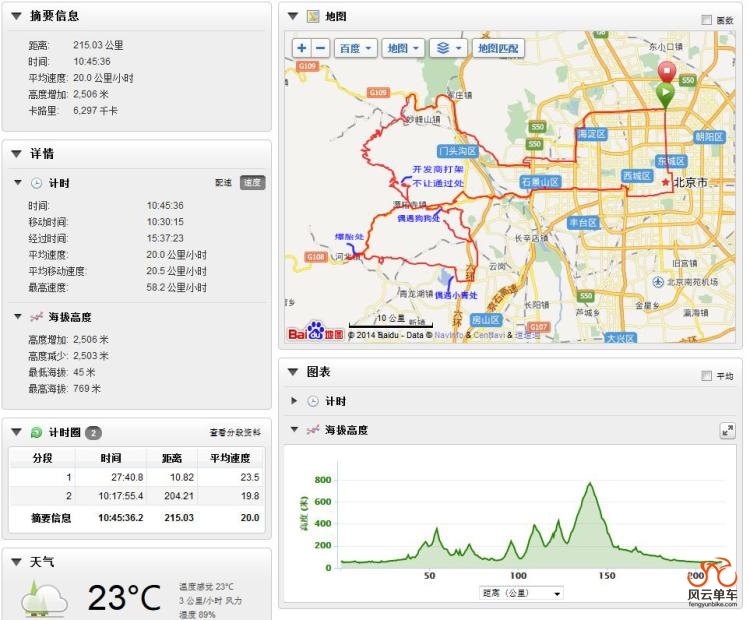This screenshot has height=620, width=750.
Task: Open the 百度 map provider dropdown
Action: (355, 48)
